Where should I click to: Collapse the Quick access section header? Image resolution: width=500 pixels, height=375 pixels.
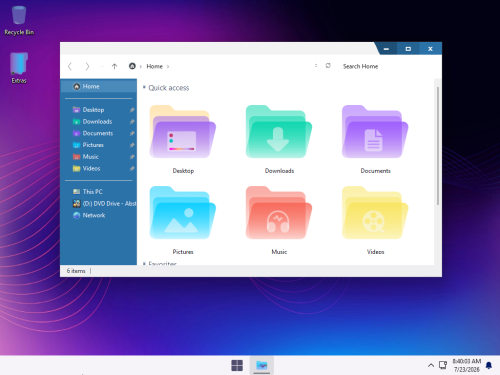(x=144, y=87)
